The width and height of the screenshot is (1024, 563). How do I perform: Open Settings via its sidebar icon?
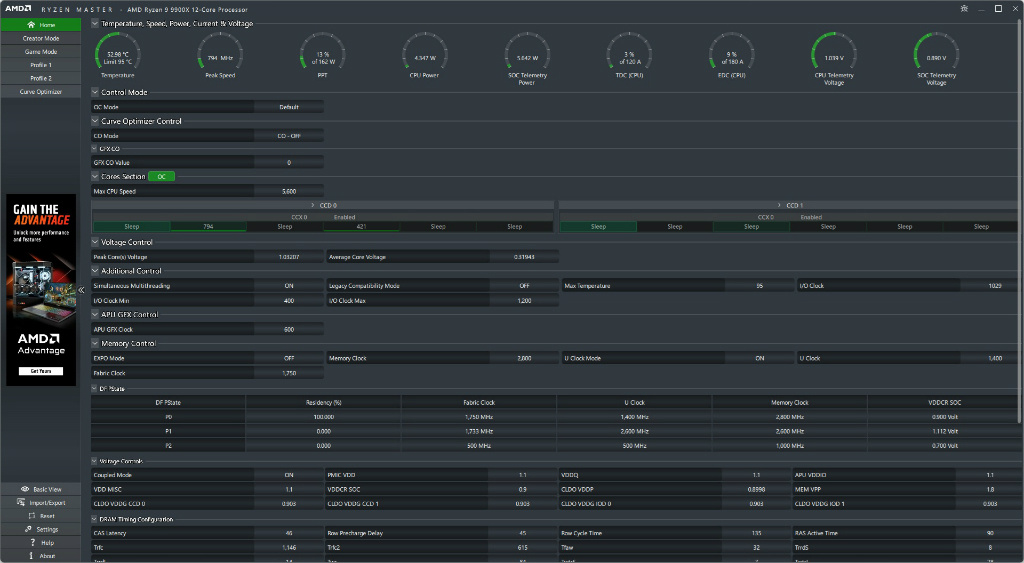click(x=28, y=529)
